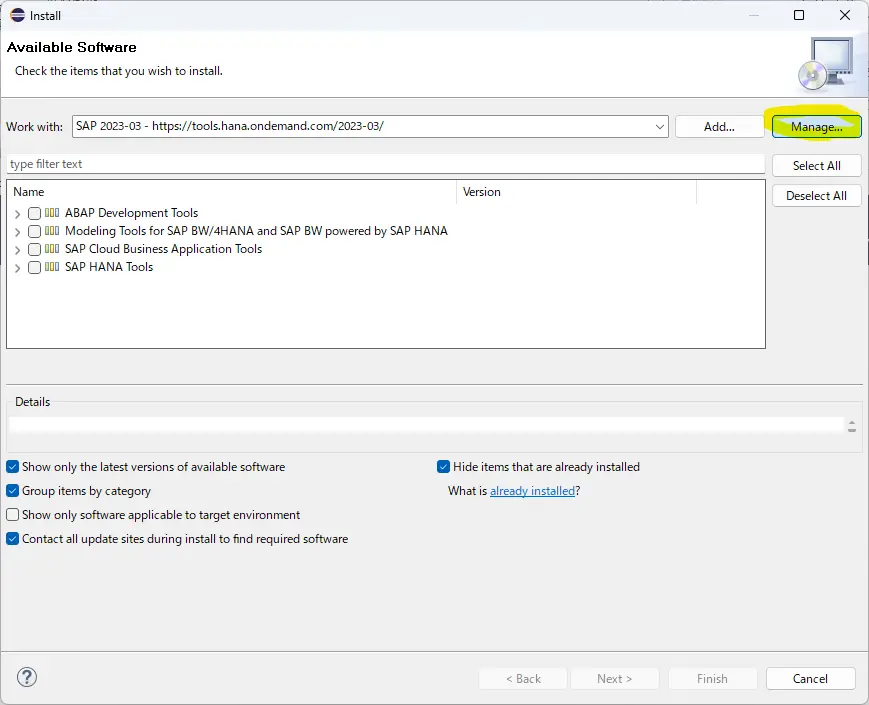
Task: Select the SAP HANA Tools row text
Action: [x=109, y=267]
